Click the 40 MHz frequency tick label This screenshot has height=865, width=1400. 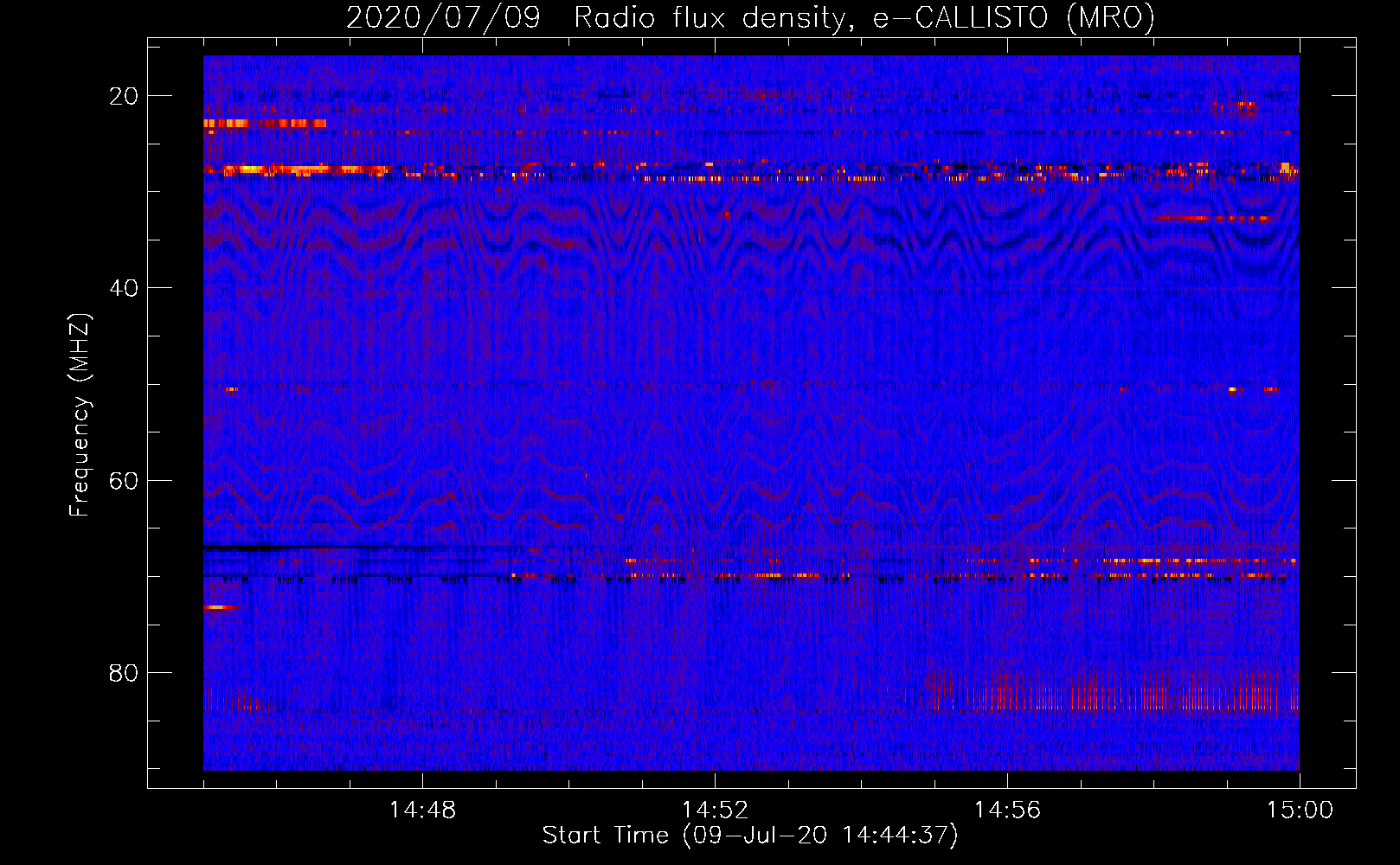pyautogui.click(x=124, y=288)
